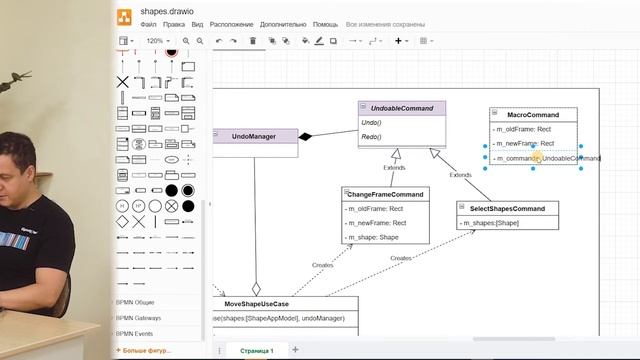The width and height of the screenshot is (640, 360).
Task: Click the 'Все изменения сохранены' status link
Action: [385, 24]
